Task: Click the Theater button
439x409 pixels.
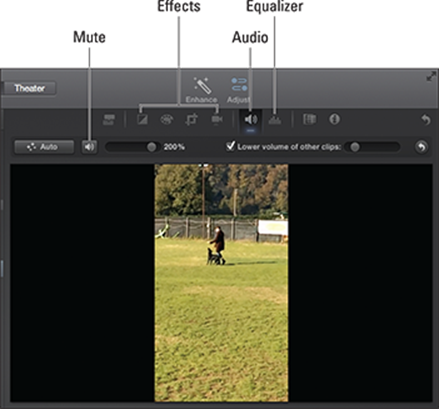Action: point(29,88)
